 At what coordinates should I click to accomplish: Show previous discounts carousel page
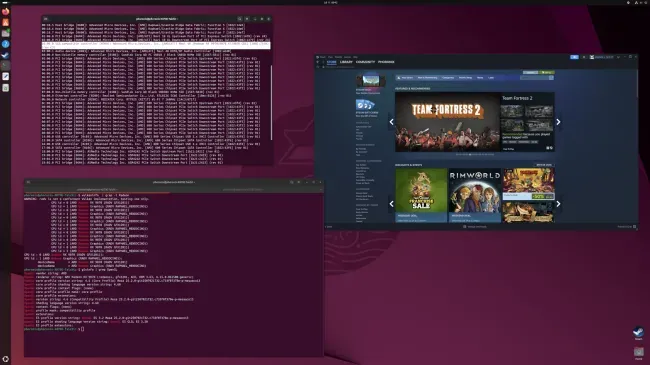(x=391, y=204)
